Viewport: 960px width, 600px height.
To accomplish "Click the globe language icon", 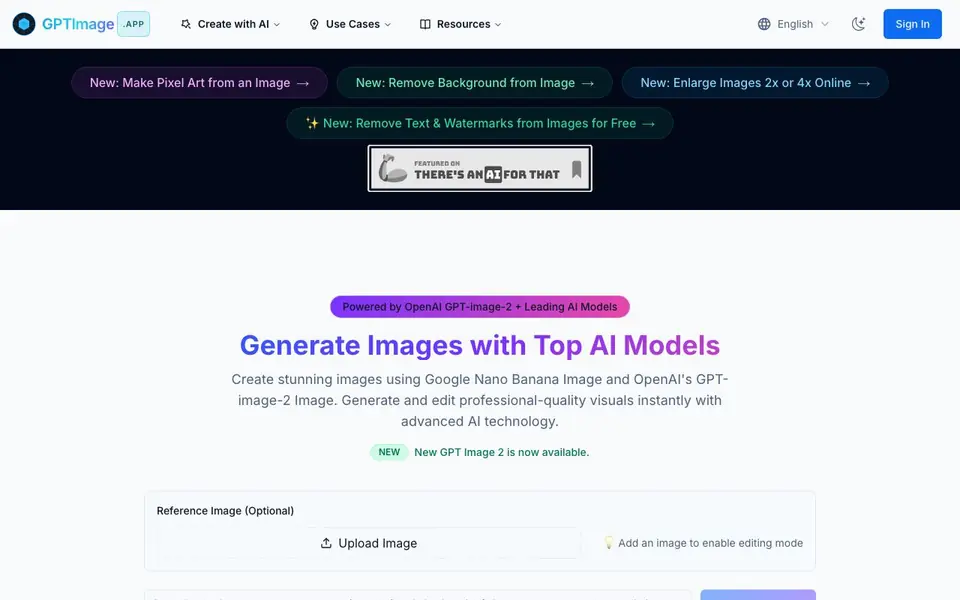I will click(x=764, y=24).
